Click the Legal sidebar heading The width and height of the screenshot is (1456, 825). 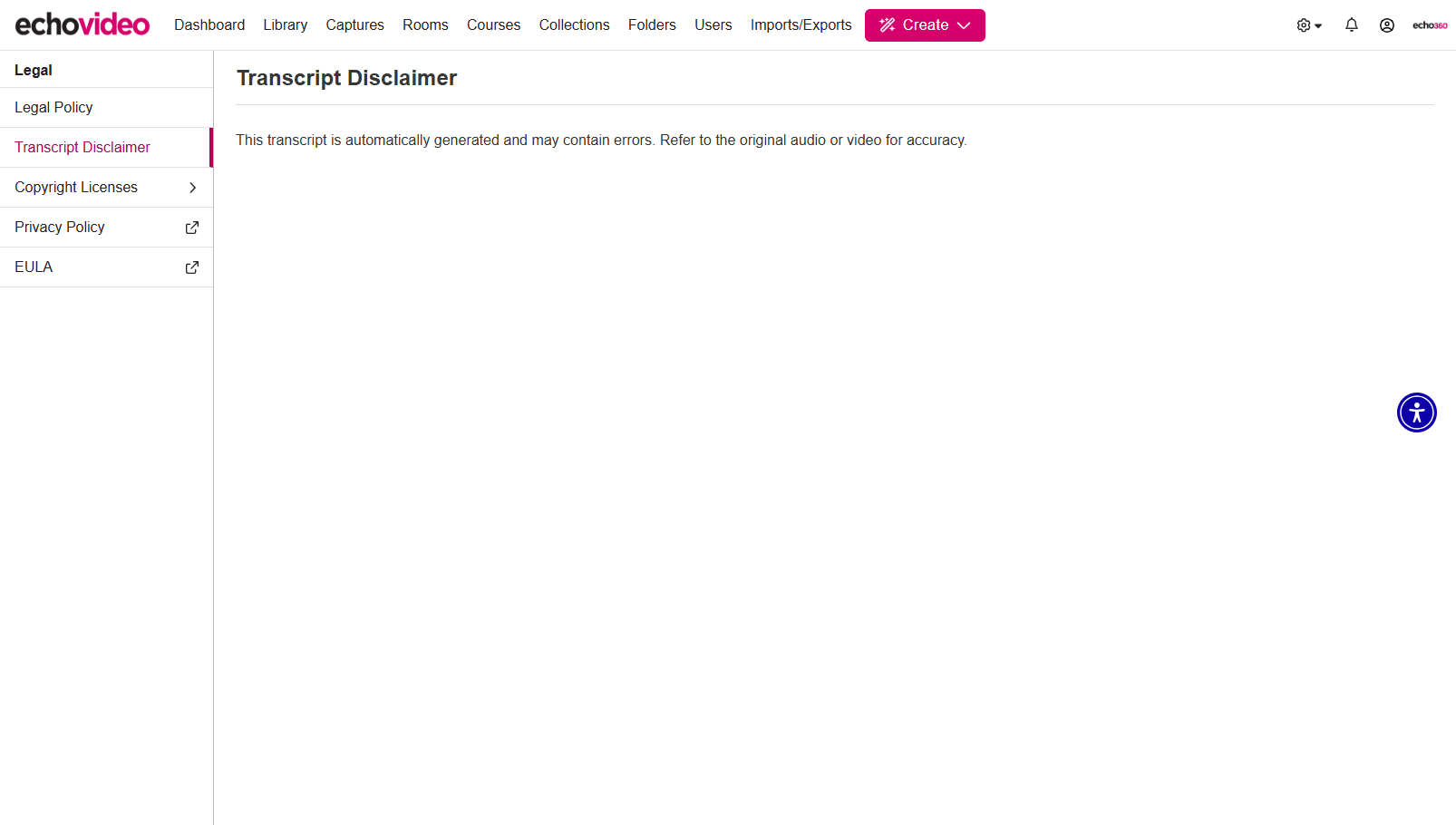[34, 70]
